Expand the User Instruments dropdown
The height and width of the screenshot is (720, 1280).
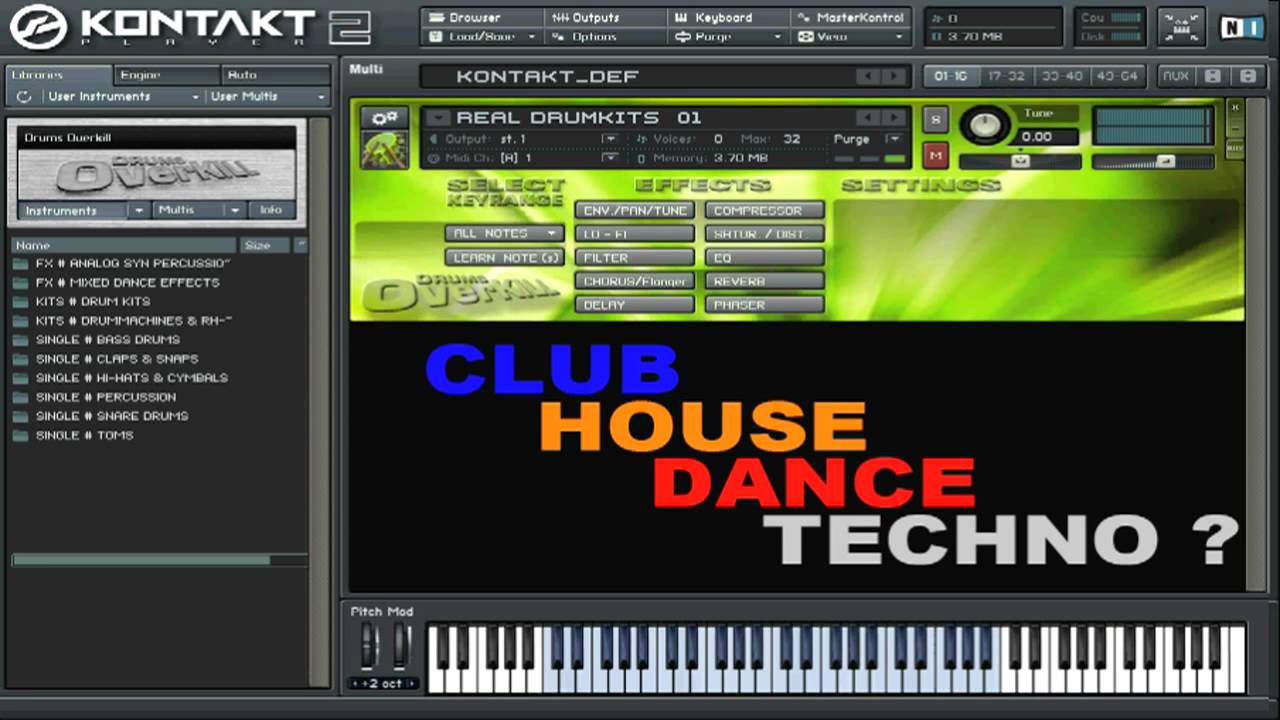point(123,97)
